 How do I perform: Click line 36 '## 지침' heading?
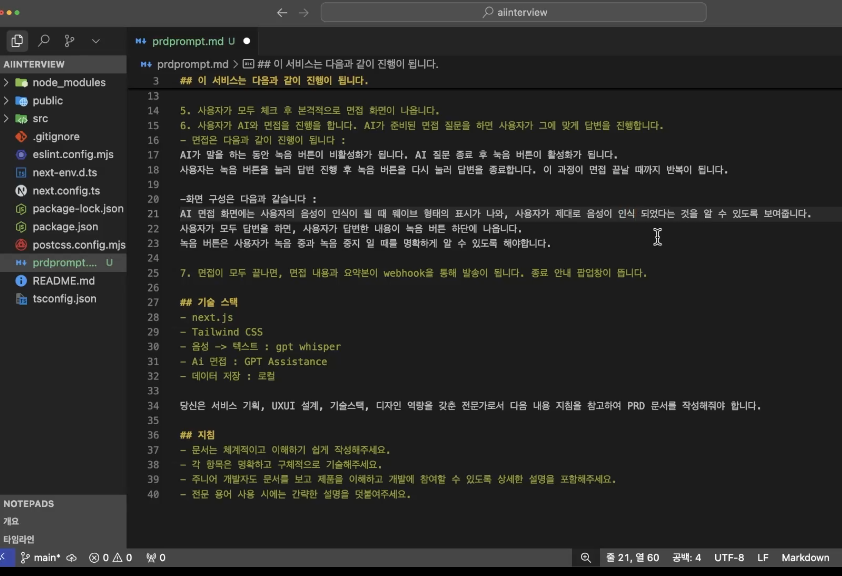coord(197,435)
